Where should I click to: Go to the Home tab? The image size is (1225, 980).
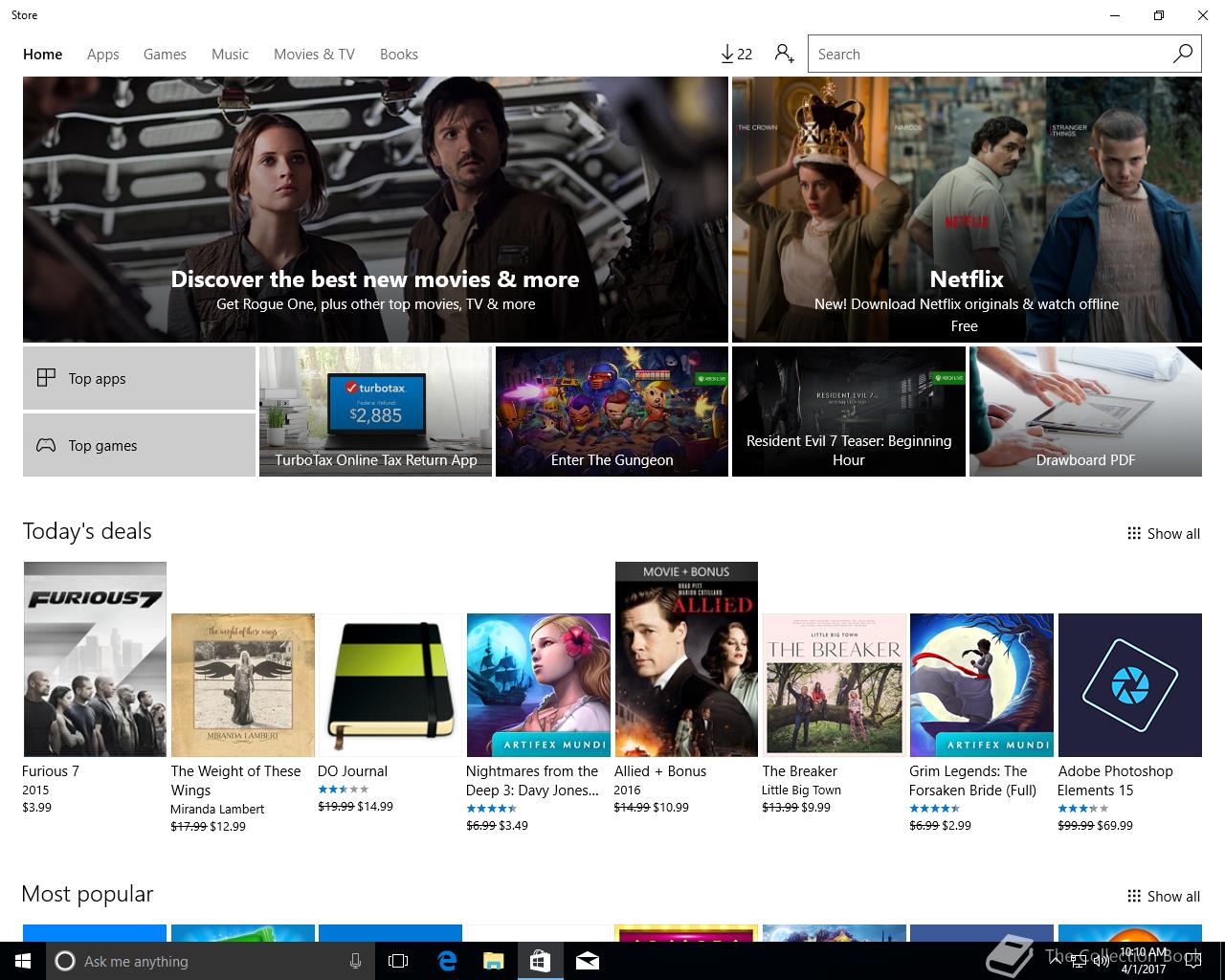click(43, 55)
